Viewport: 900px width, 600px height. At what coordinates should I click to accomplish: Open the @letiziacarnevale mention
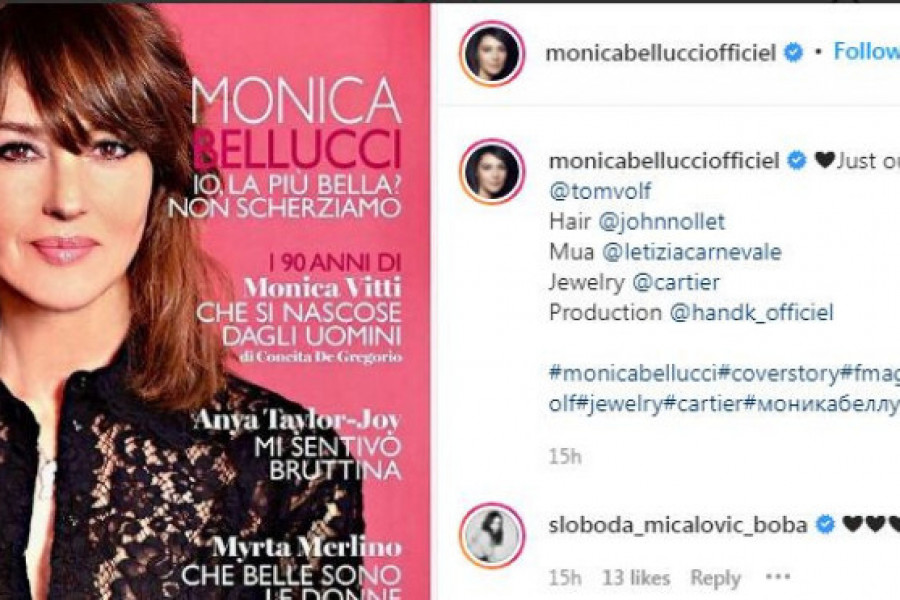(x=692, y=252)
